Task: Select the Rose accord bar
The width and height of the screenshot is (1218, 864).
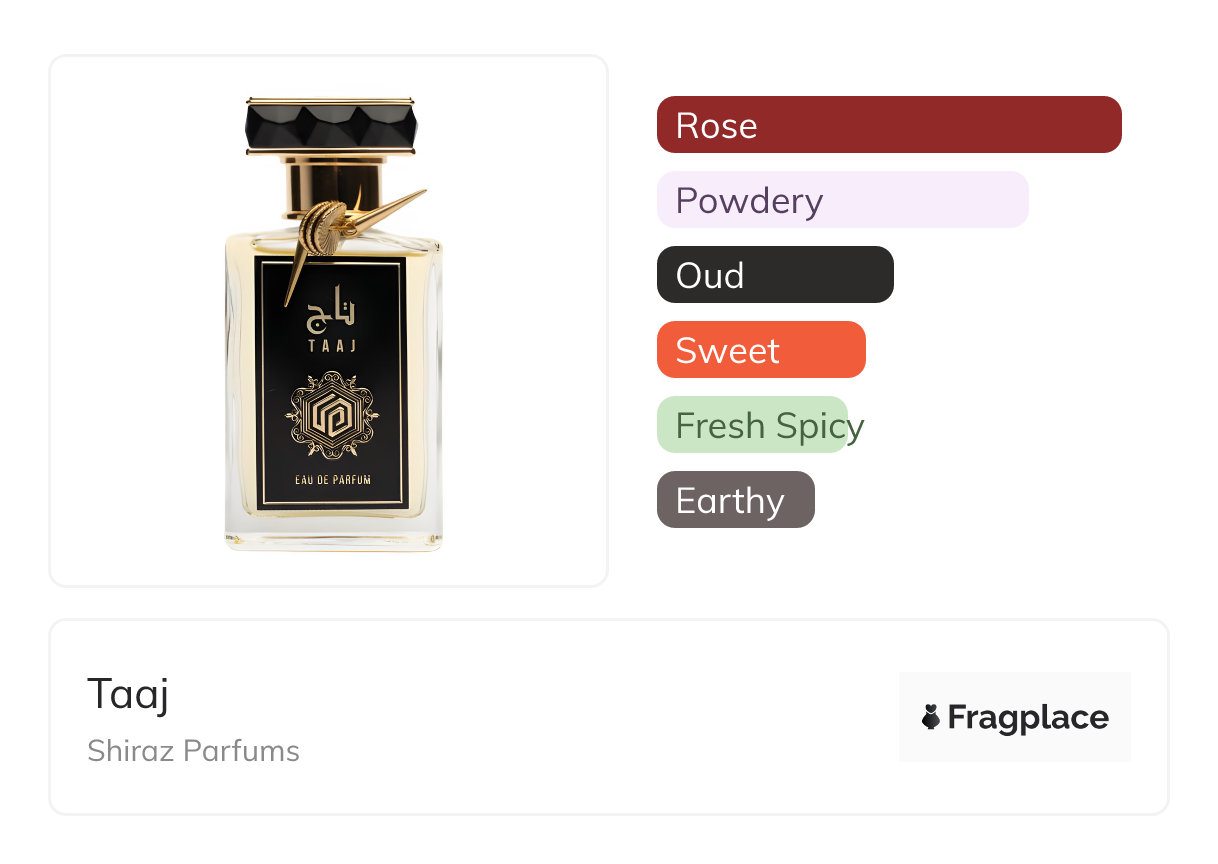Action: [889, 125]
